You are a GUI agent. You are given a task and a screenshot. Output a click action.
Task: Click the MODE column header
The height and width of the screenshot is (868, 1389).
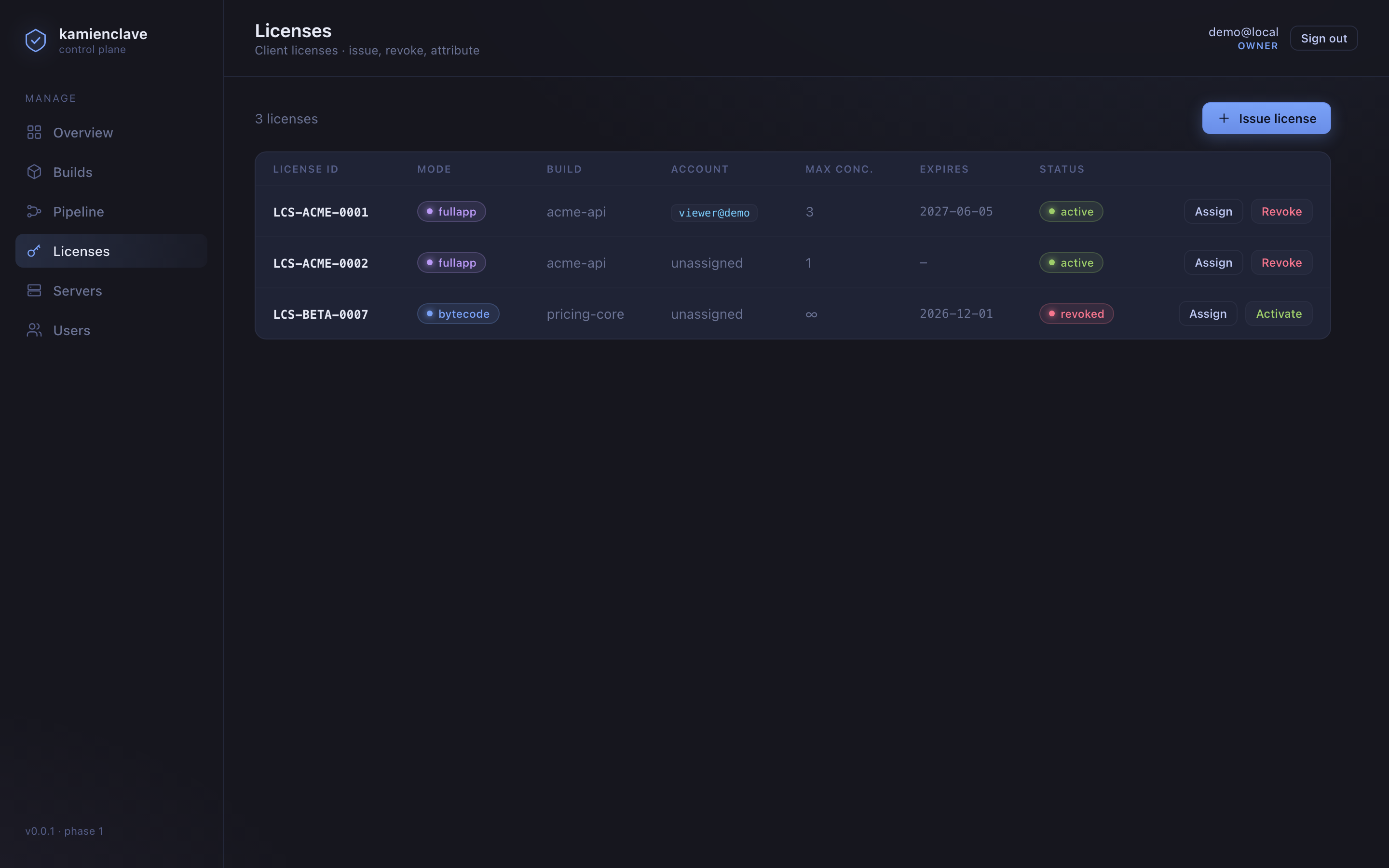[x=434, y=169]
